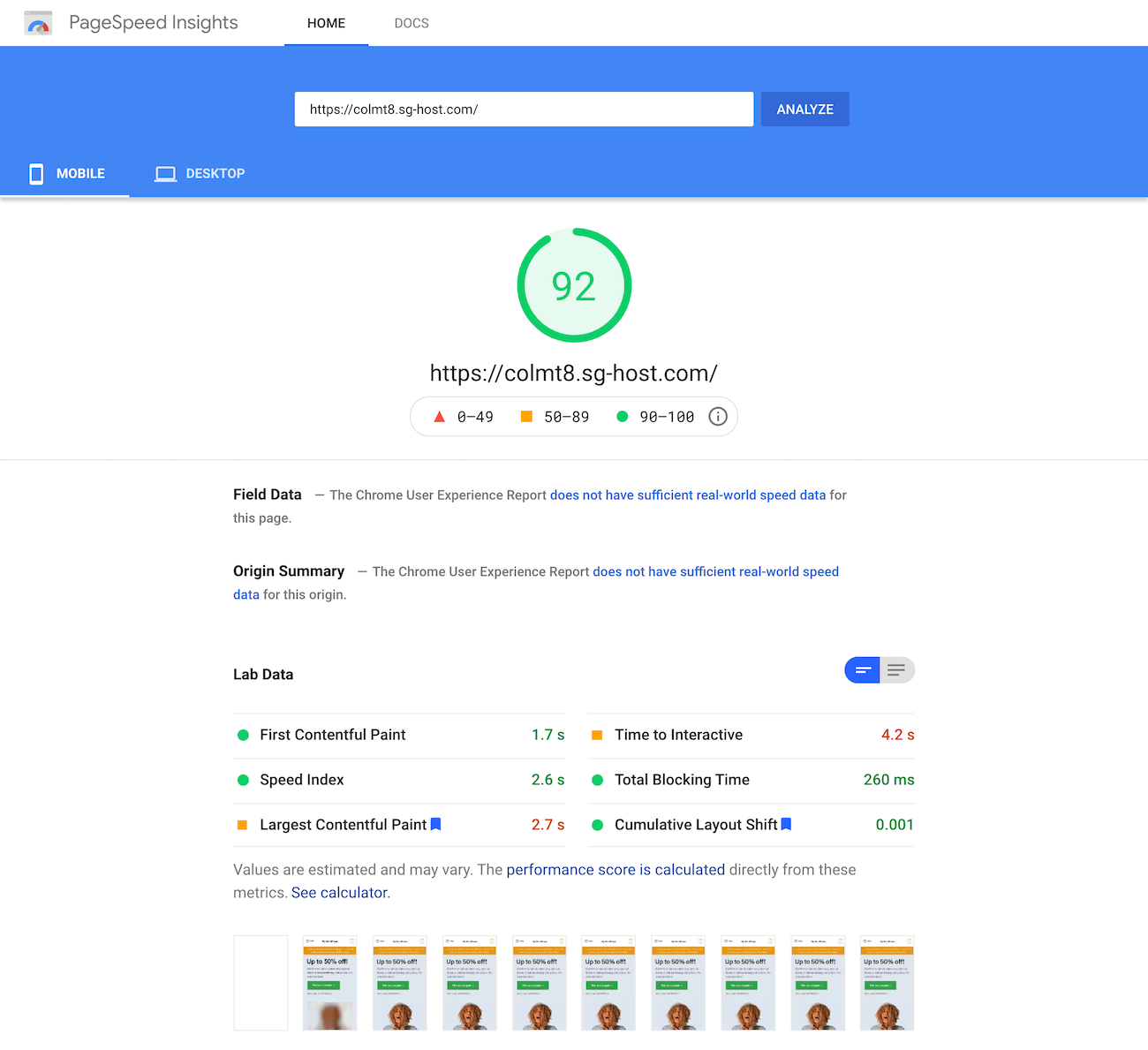Click the Cumulative Layout Shift bookmark icon
Image resolution: width=1148 pixels, height=1050 pixels.
pos(786,824)
